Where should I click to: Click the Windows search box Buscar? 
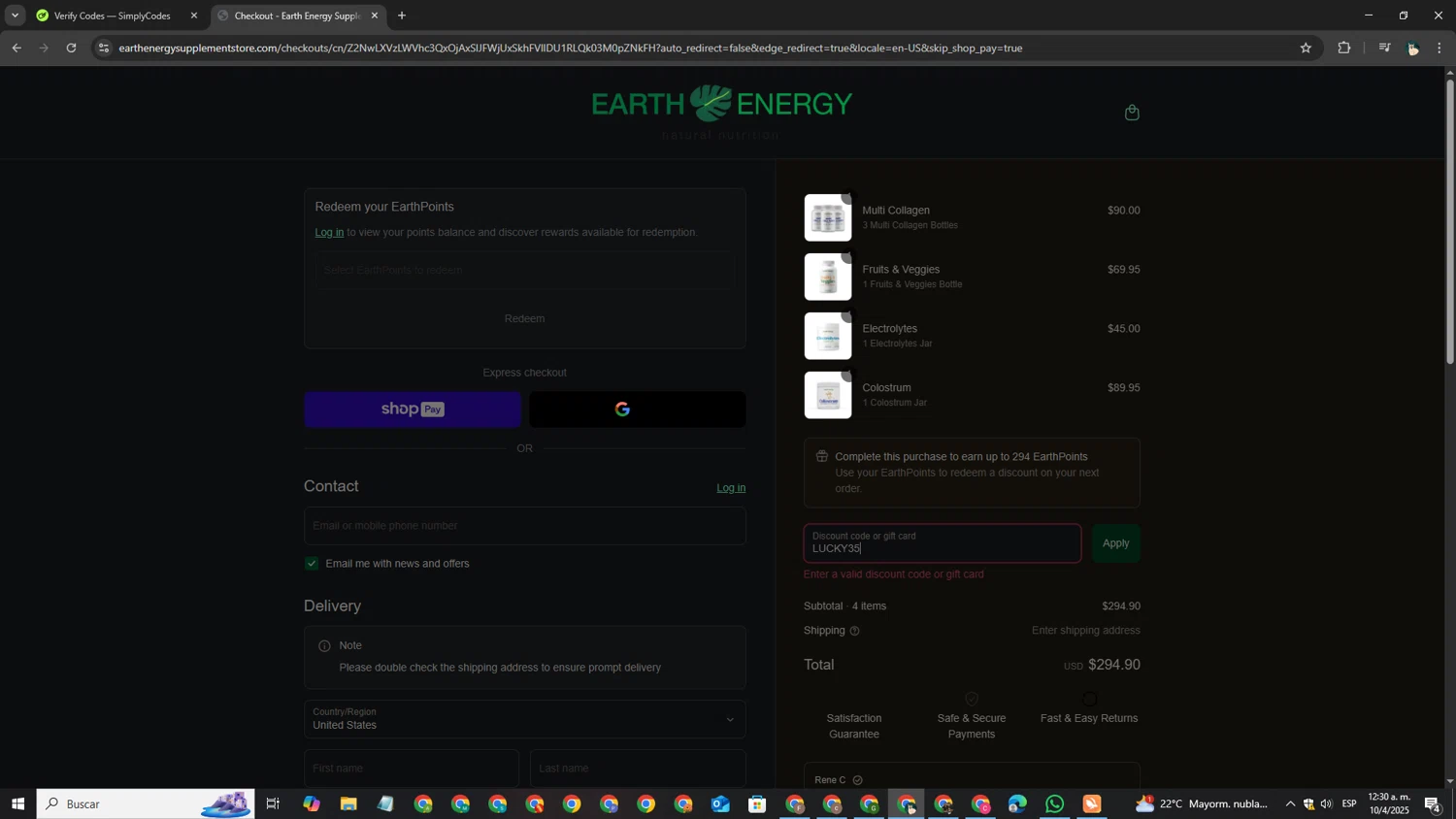(x=146, y=803)
